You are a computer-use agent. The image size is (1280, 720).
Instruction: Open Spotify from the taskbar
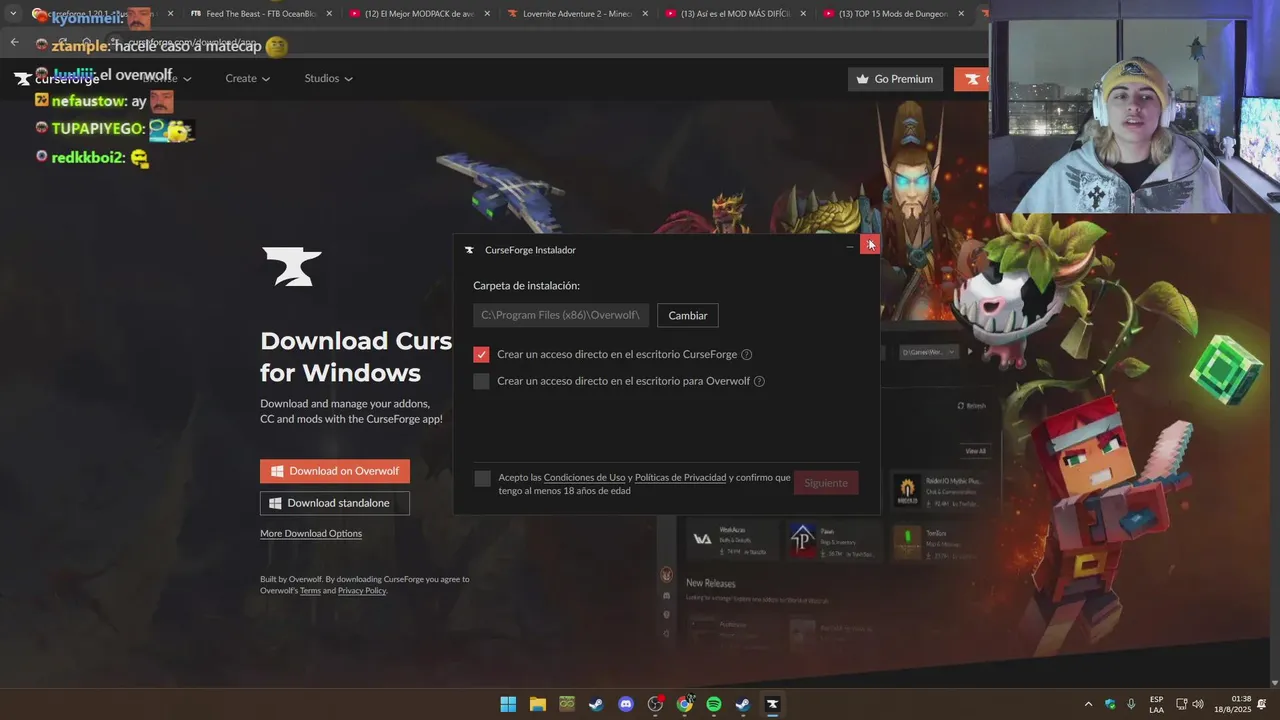[x=714, y=704]
